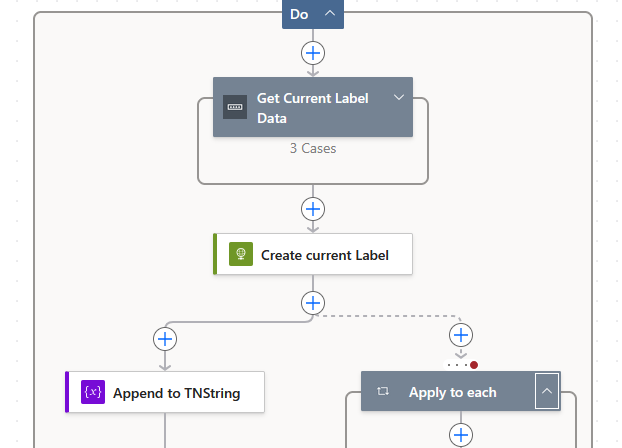Click the green Create current Label icon
Image resolution: width=622 pixels, height=448 pixels.
241,254
